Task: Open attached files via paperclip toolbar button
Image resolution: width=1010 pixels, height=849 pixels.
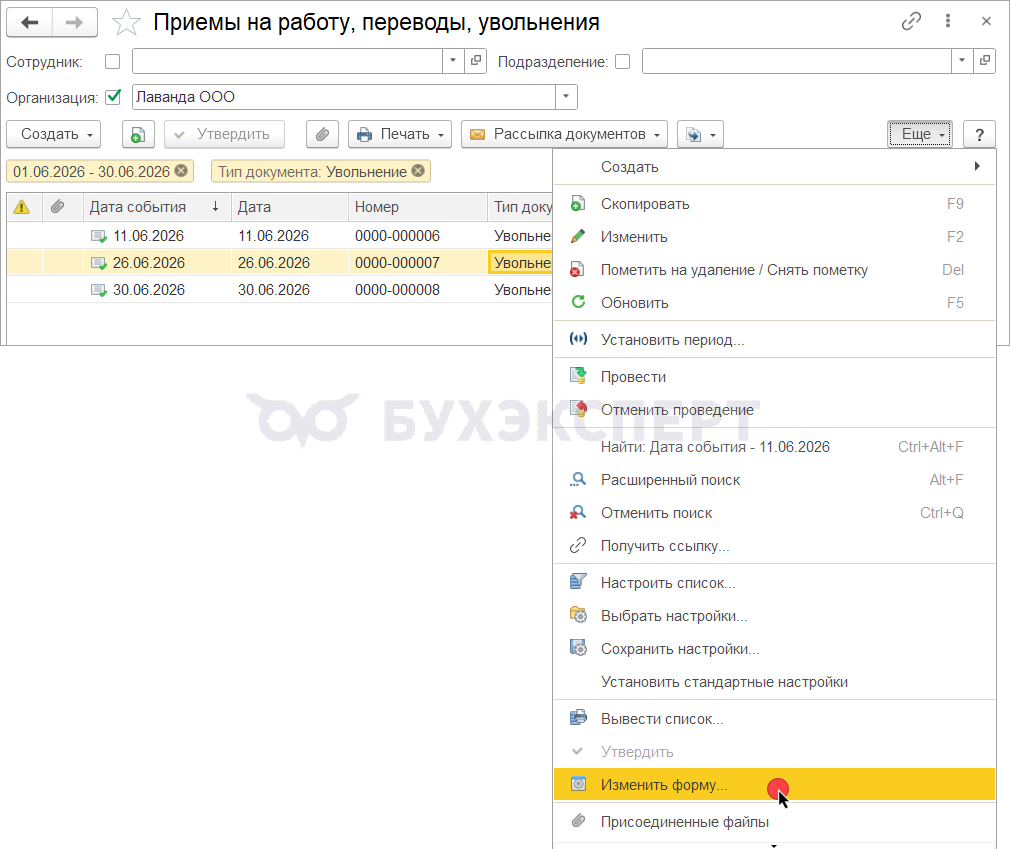Action: click(x=322, y=135)
